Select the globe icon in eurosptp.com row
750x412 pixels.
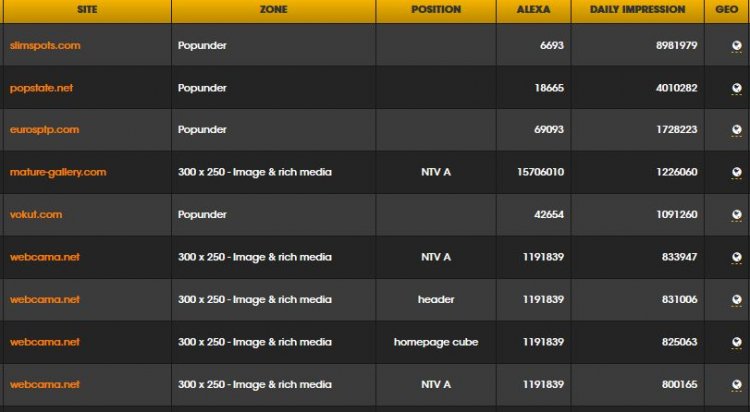[737, 130]
